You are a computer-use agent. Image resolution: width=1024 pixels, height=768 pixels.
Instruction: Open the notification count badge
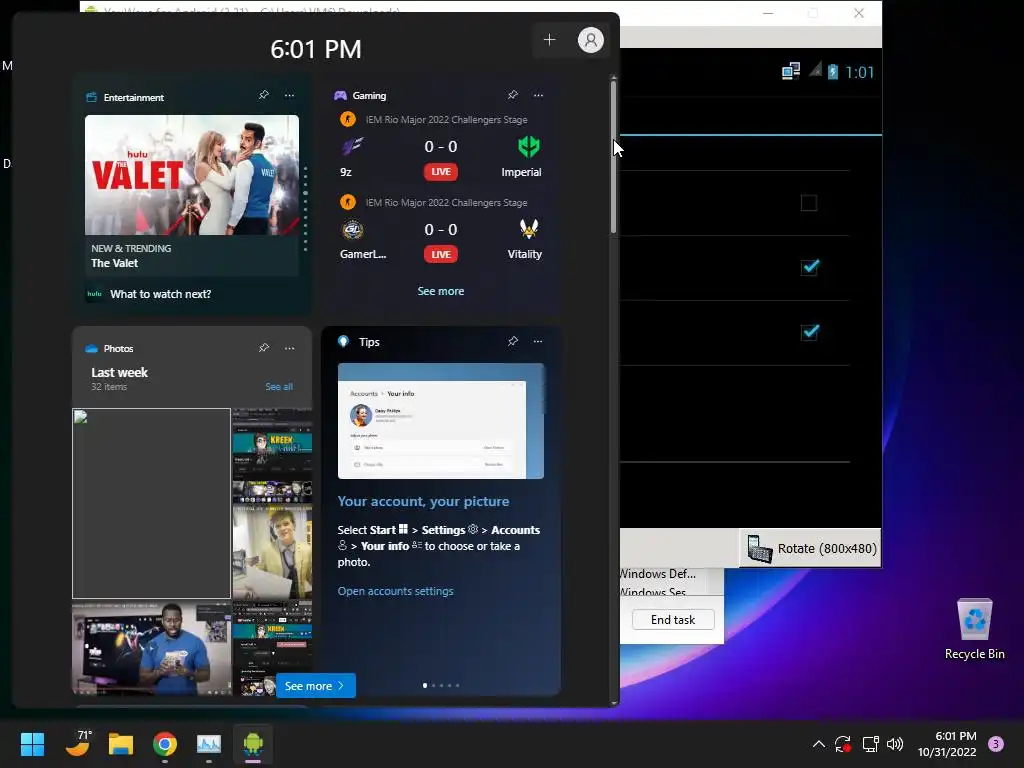pyautogui.click(x=996, y=744)
